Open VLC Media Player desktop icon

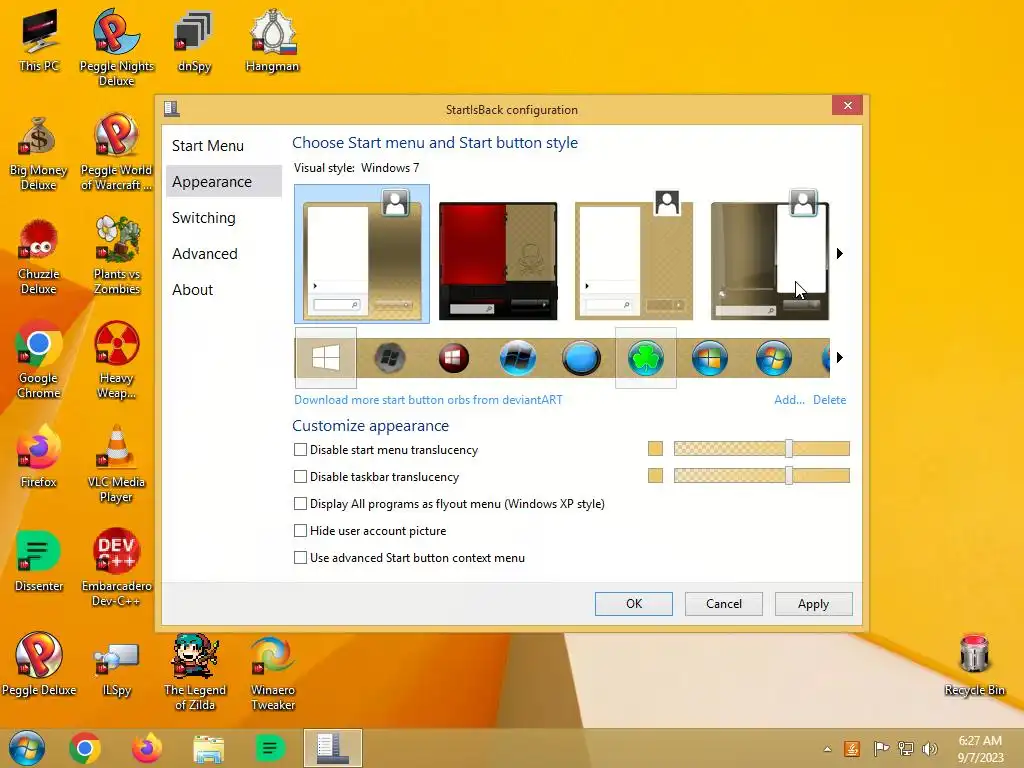tap(116, 464)
